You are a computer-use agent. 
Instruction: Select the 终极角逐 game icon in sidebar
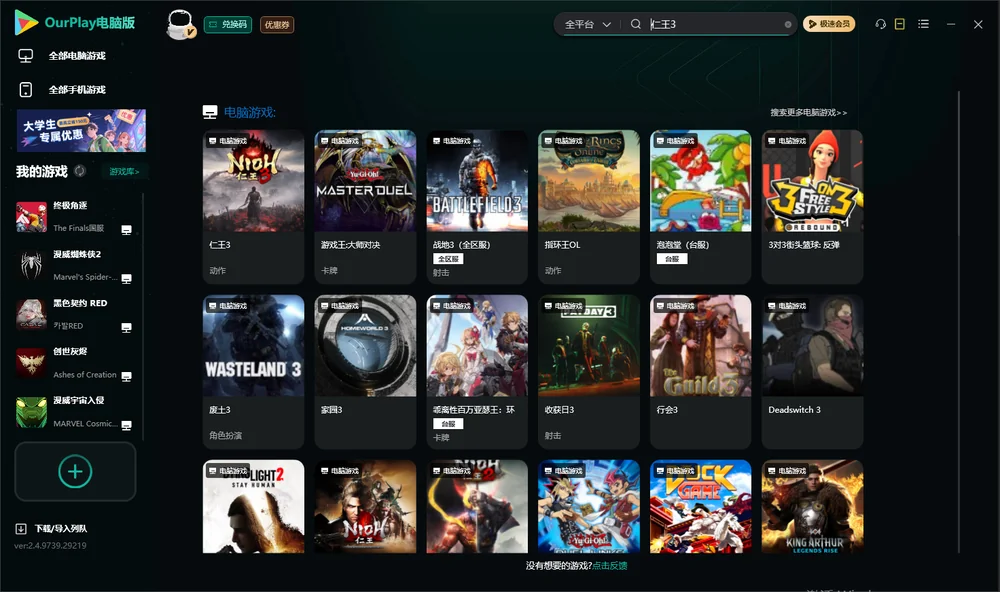31,217
